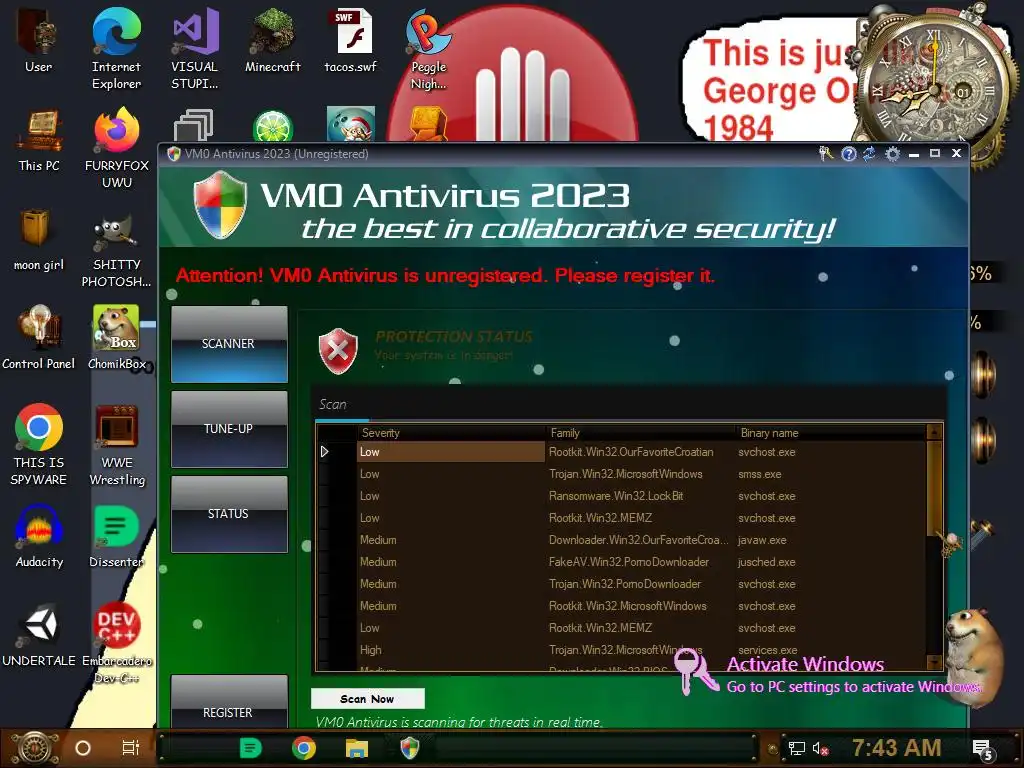
Task: Open the ChomikBox desktop icon
Action: (x=117, y=338)
